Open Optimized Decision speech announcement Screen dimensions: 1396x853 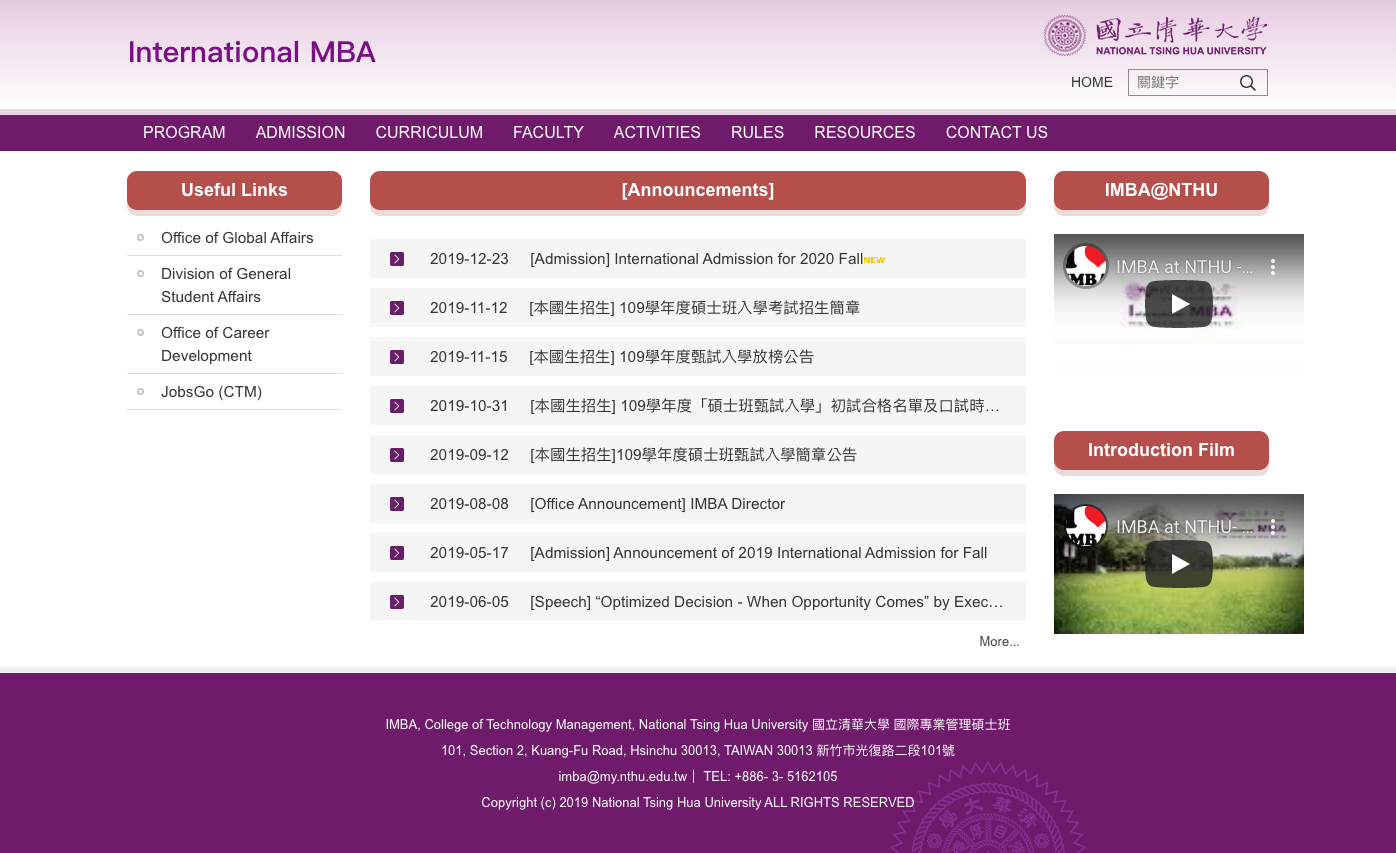pos(767,602)
